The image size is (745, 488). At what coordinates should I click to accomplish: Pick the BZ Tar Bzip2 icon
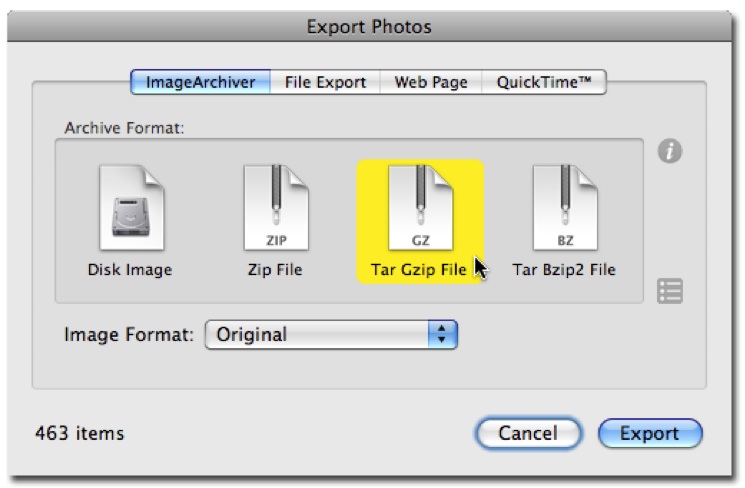point(565,208)
